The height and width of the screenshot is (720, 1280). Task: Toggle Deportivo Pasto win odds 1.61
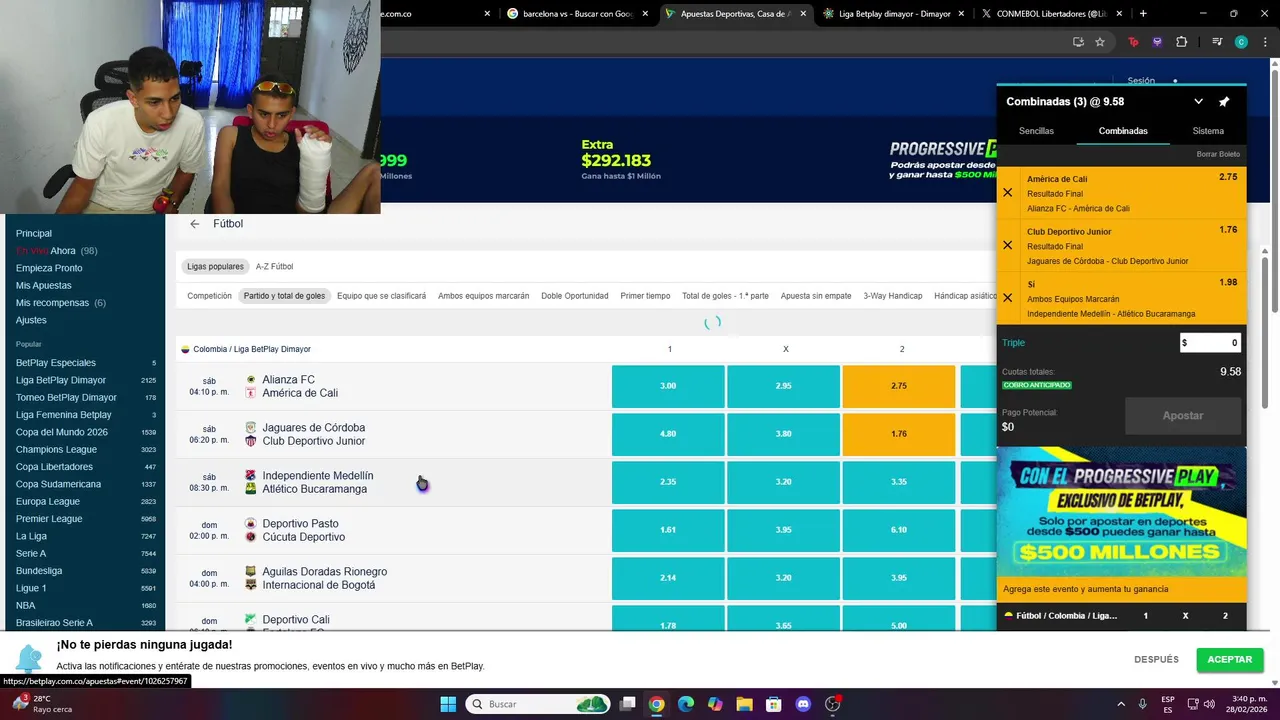(x=668, y=530)
